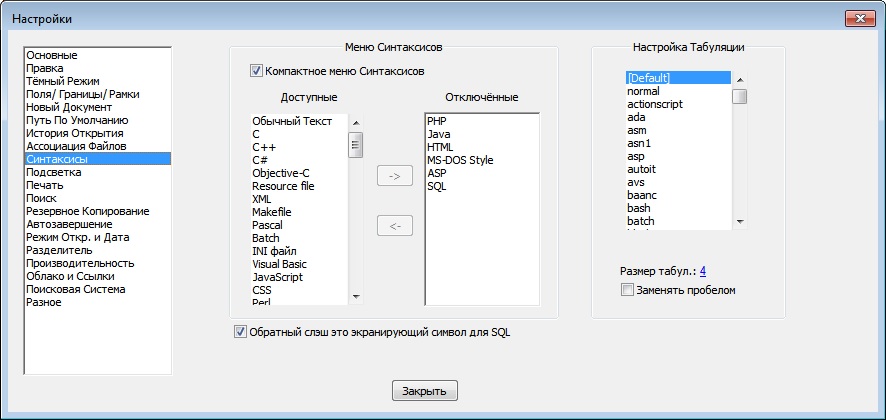Close the Настройки dialog window
The width and height of the screenshot is (886, 420).
pyautogui.click(x=860, y=19)
